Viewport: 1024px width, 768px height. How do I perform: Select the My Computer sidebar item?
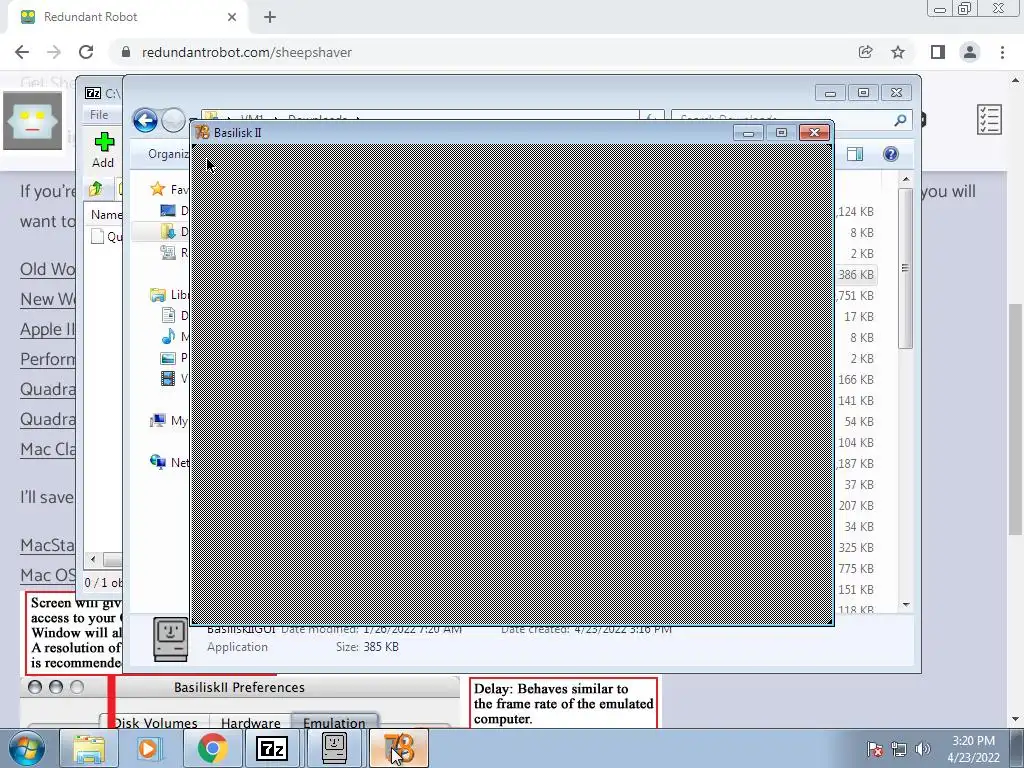click(x=168, y=421)
